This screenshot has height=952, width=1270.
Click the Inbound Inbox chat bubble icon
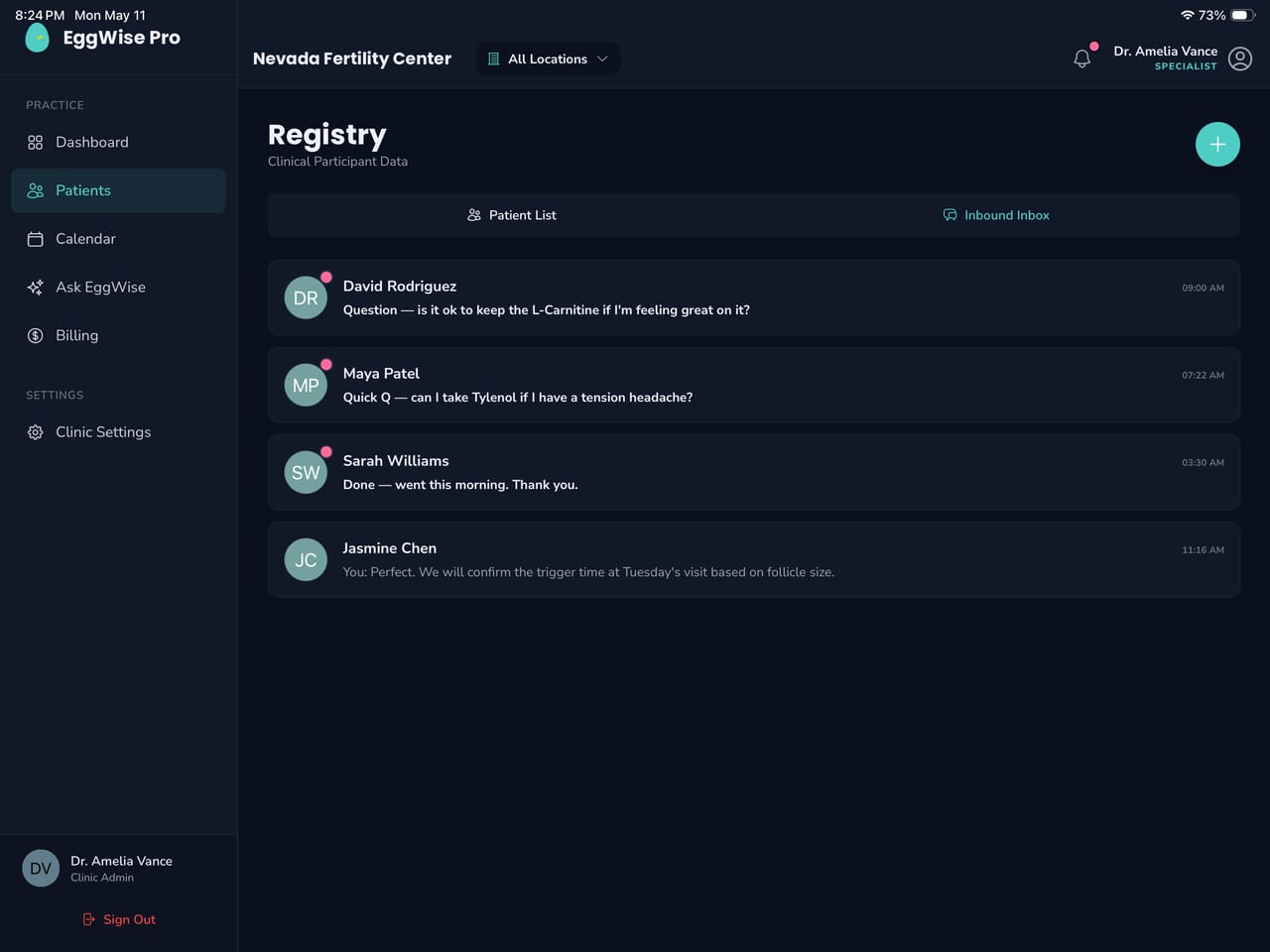[950, 215]
